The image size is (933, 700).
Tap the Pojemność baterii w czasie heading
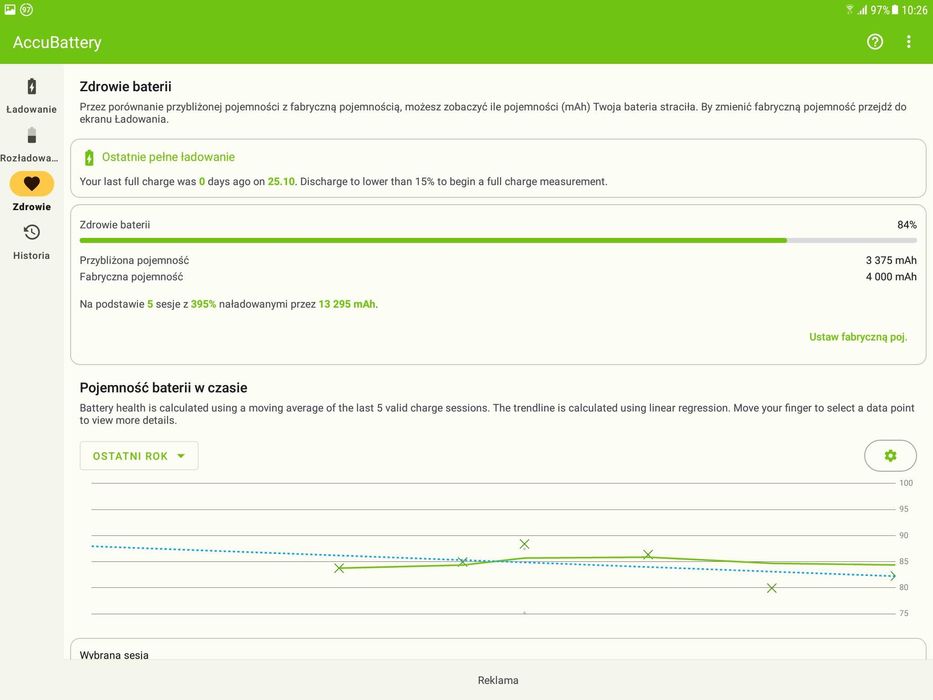[x=164, y=388]
